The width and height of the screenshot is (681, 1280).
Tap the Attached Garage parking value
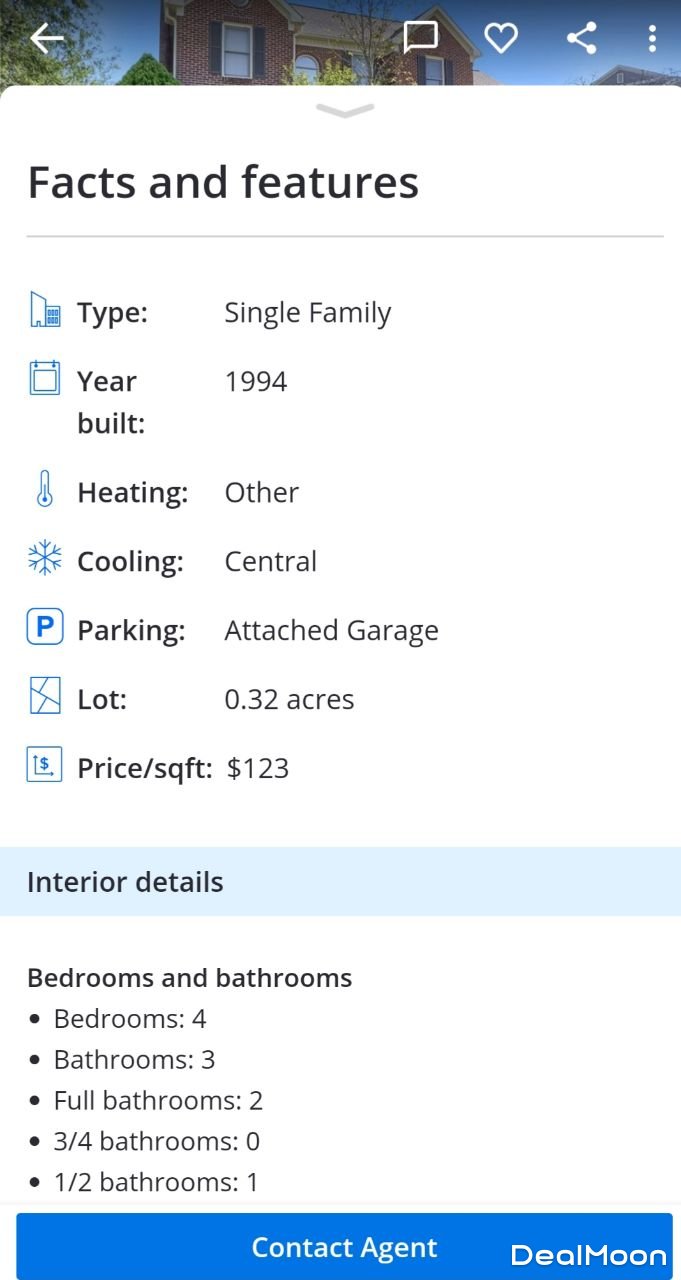point(331,631)
